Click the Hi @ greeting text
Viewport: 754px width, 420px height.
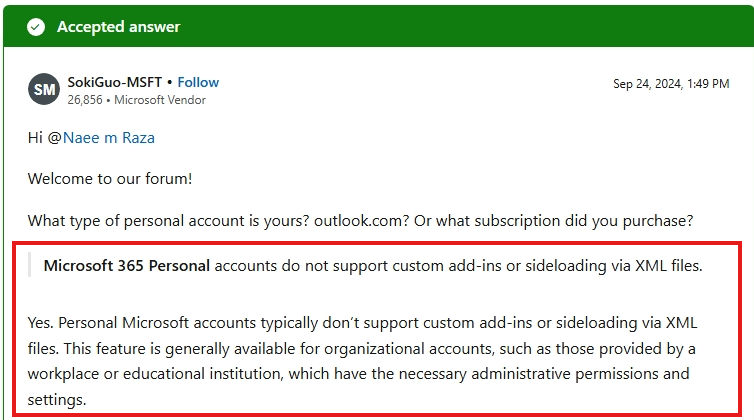pyautogui.click(x=45, y=138)
